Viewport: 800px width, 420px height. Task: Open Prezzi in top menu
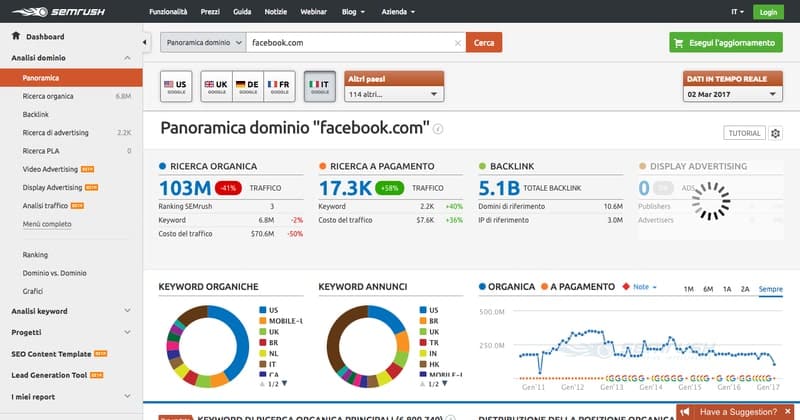coord(210,12)
